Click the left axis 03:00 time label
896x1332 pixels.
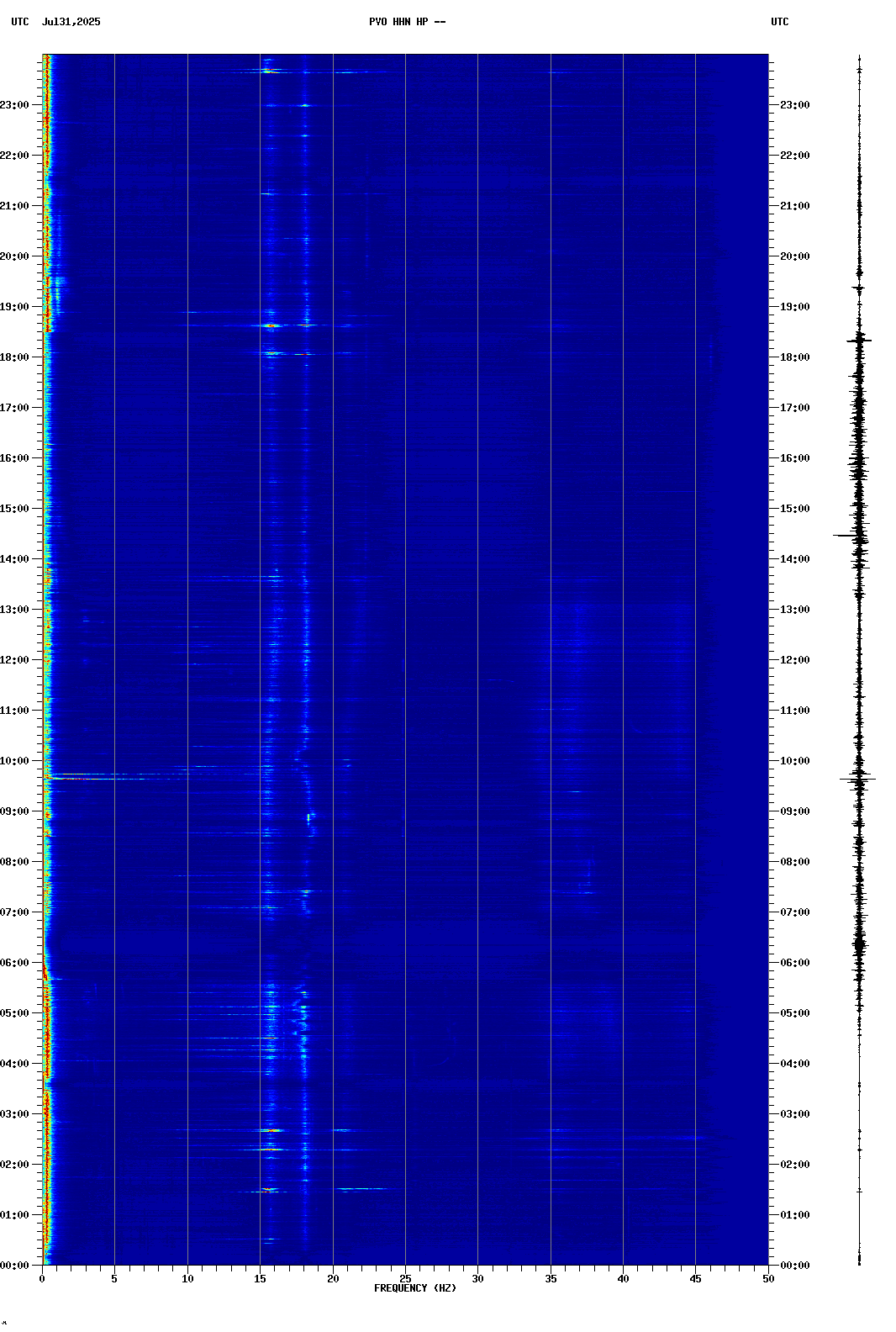[14, 1114]
